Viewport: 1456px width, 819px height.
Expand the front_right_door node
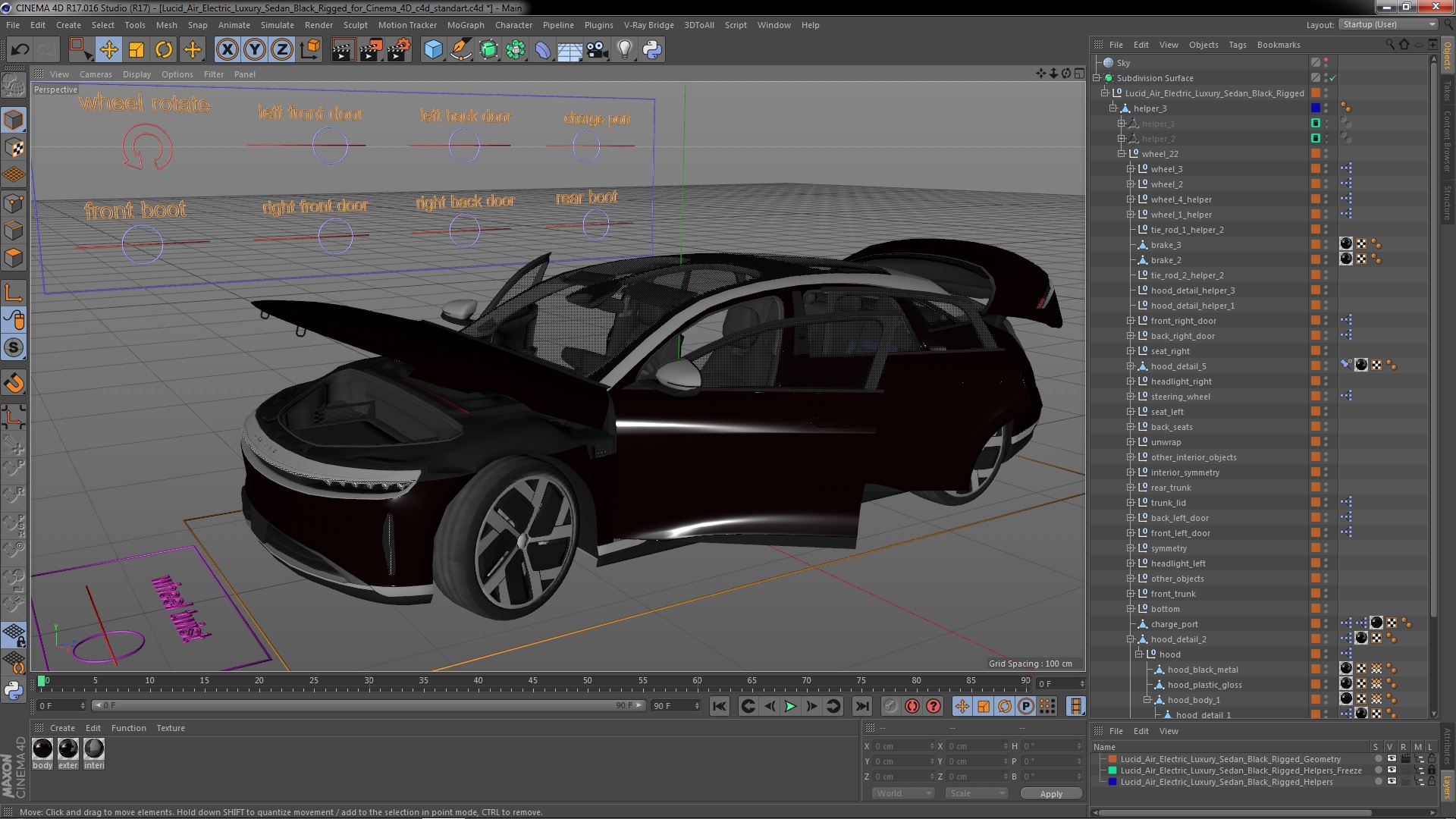point(1130,321)
